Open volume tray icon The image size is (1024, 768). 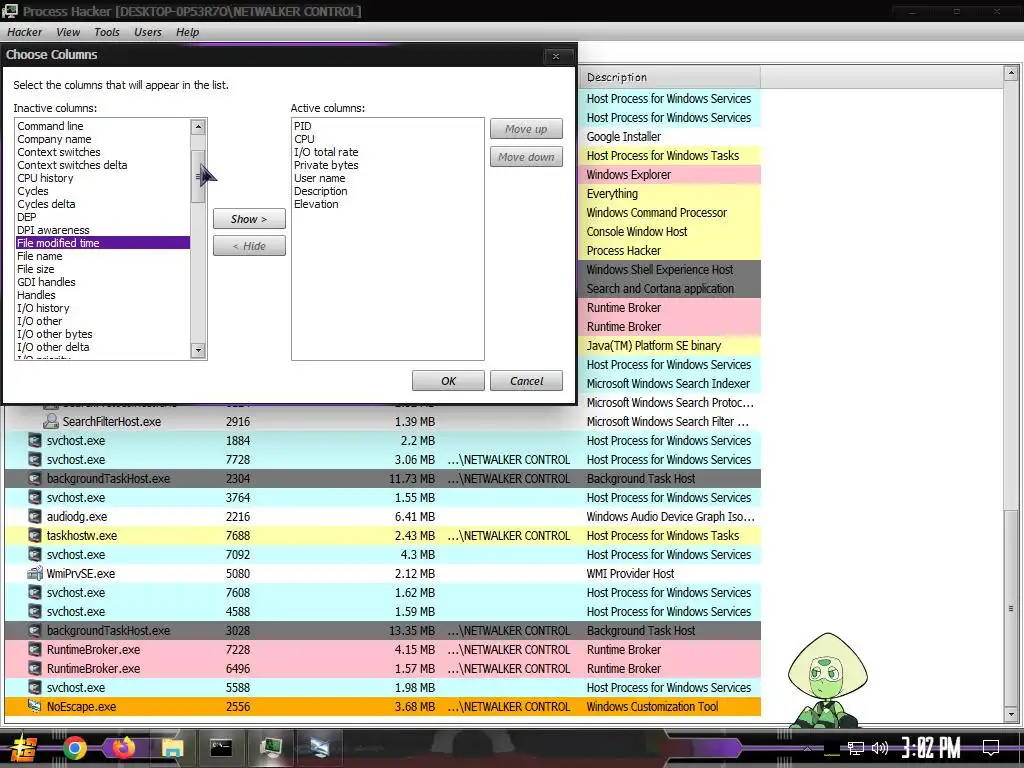click(x=880, y=748)
